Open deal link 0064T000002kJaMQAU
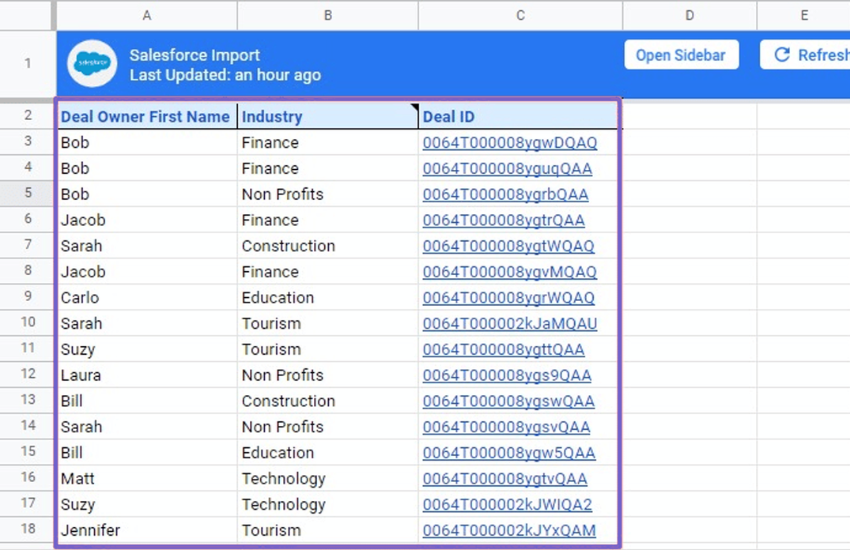Image resolution: width=850 pixels, height=550 pixels. (509, 324)
